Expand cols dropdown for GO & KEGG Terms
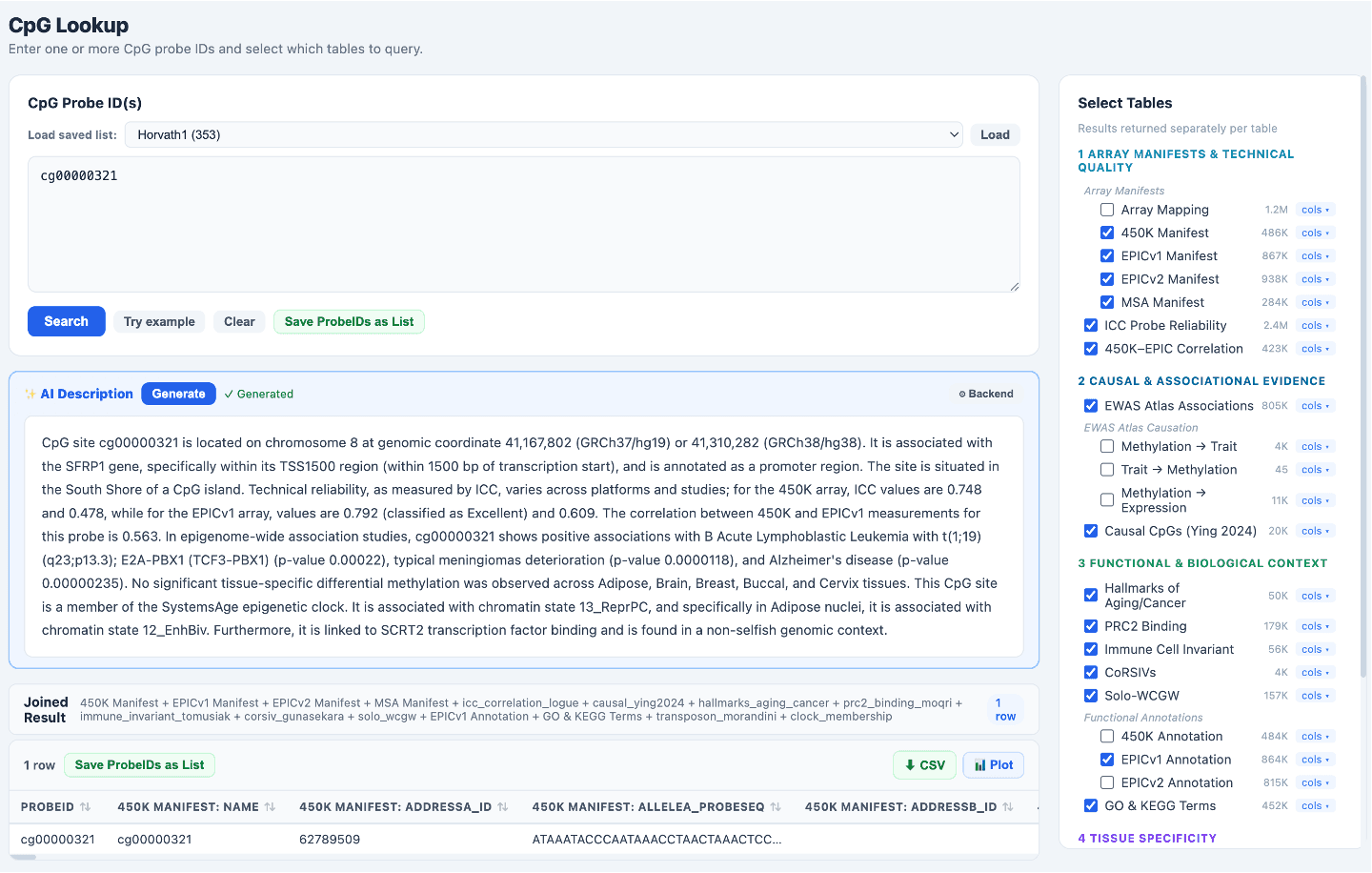This screenshot has height=873, width=1372. tap(1316, 806)
